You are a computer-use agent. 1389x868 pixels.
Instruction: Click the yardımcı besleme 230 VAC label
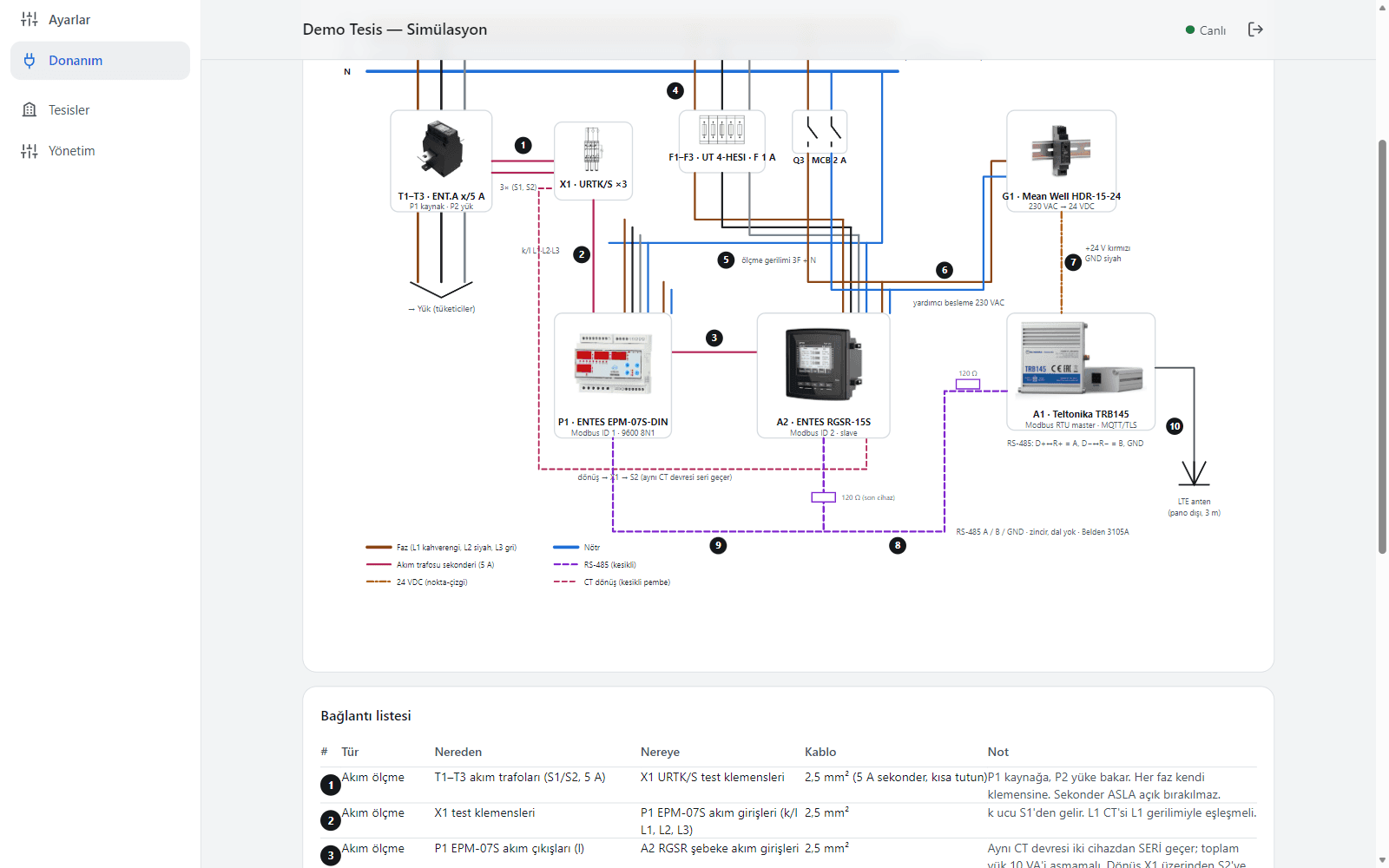958,303
